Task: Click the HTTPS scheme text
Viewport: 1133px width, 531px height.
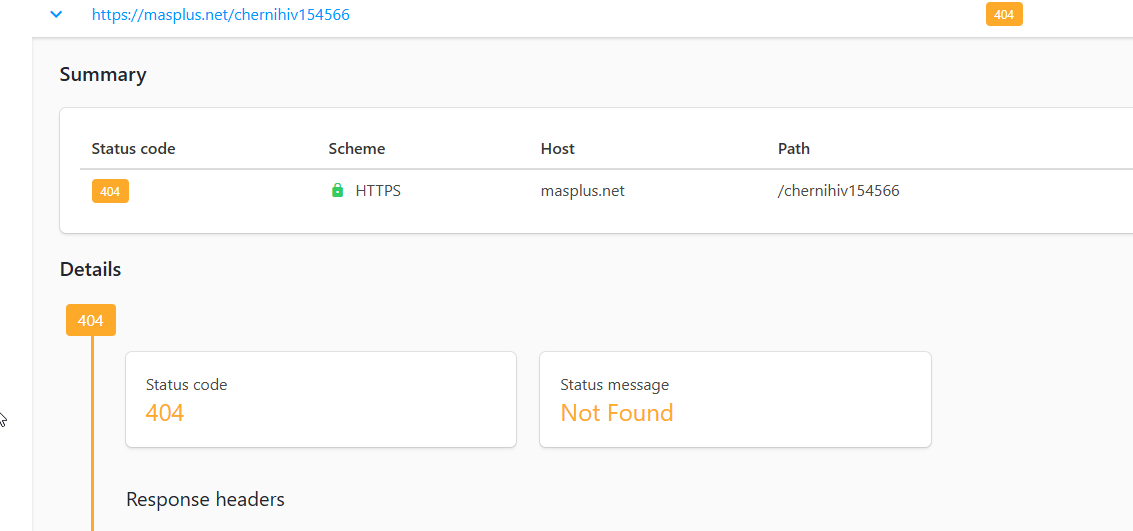Action: coord(378,191)
